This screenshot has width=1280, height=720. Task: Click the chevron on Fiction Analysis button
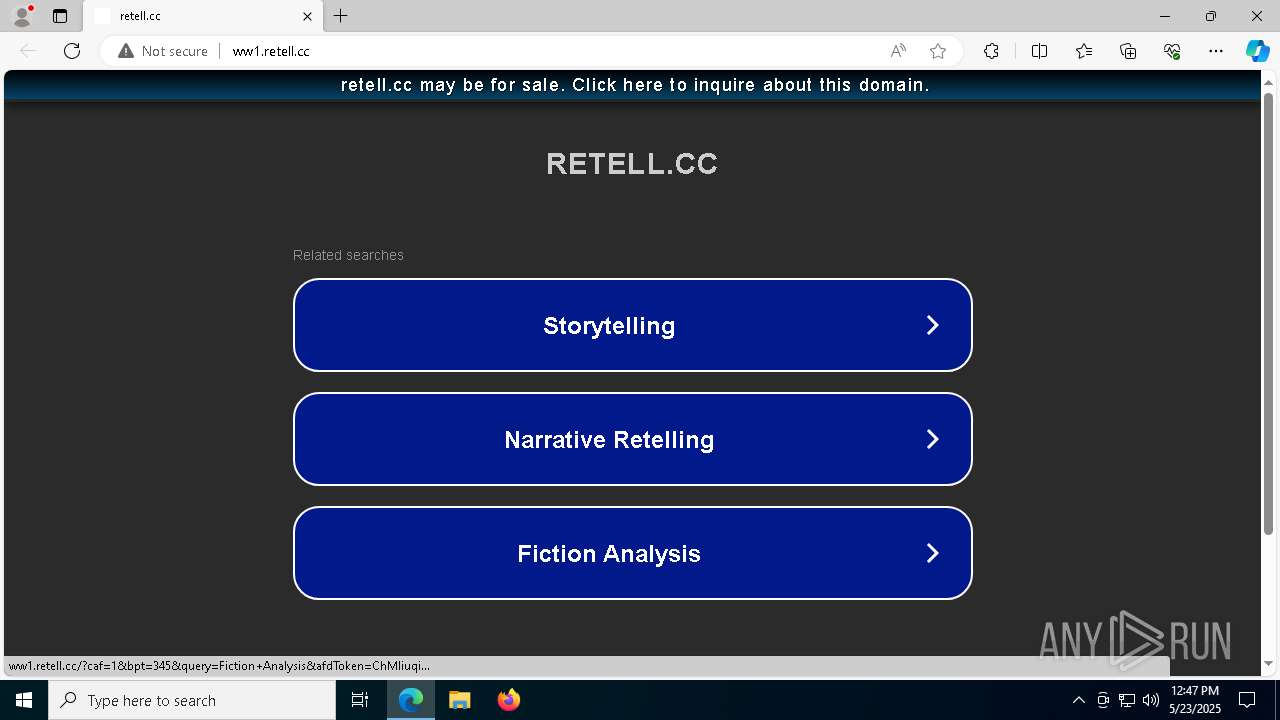932,553
